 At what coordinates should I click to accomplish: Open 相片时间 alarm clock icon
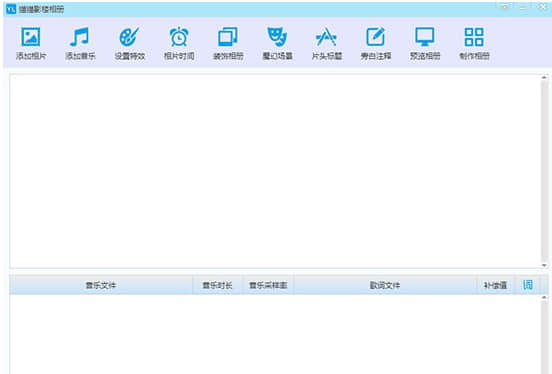click(x=179, y=37)
